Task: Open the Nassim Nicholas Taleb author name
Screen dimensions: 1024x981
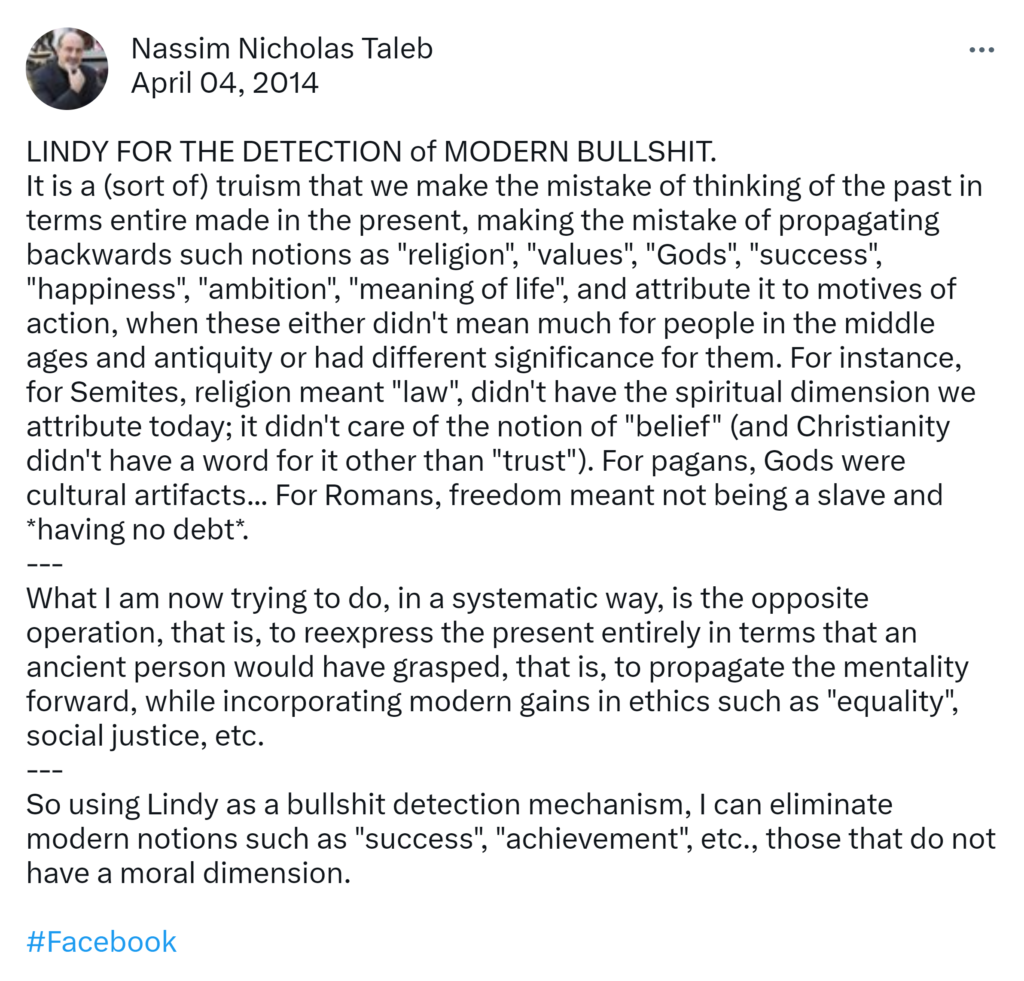Action: point(282,49)
